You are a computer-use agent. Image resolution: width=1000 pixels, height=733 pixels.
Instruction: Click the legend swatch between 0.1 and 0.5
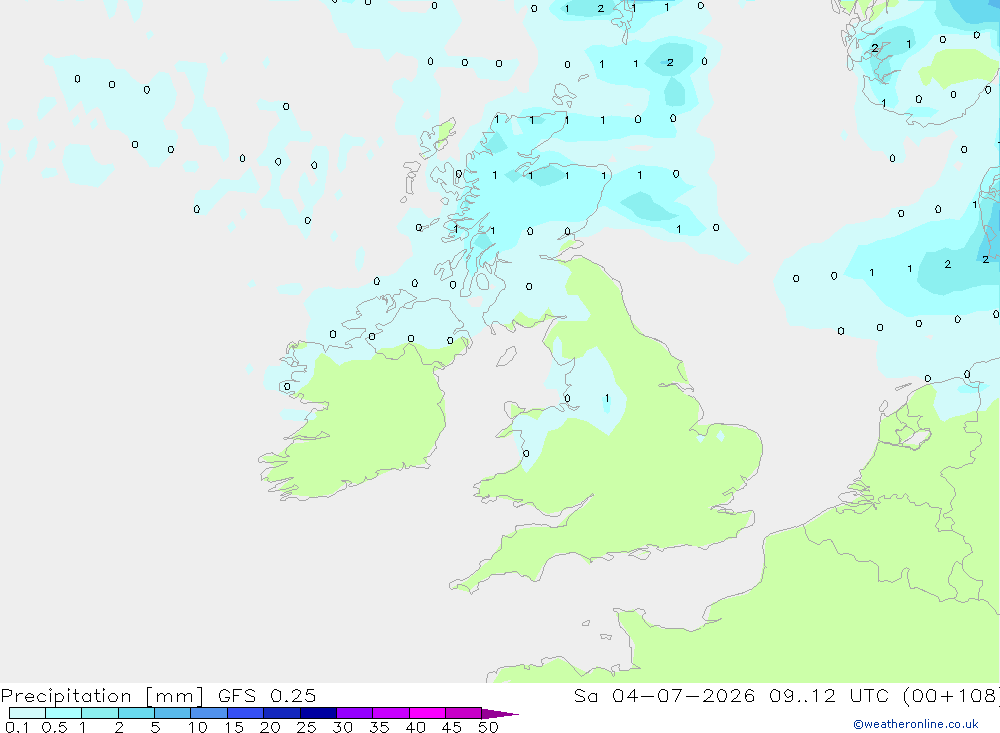27,713
